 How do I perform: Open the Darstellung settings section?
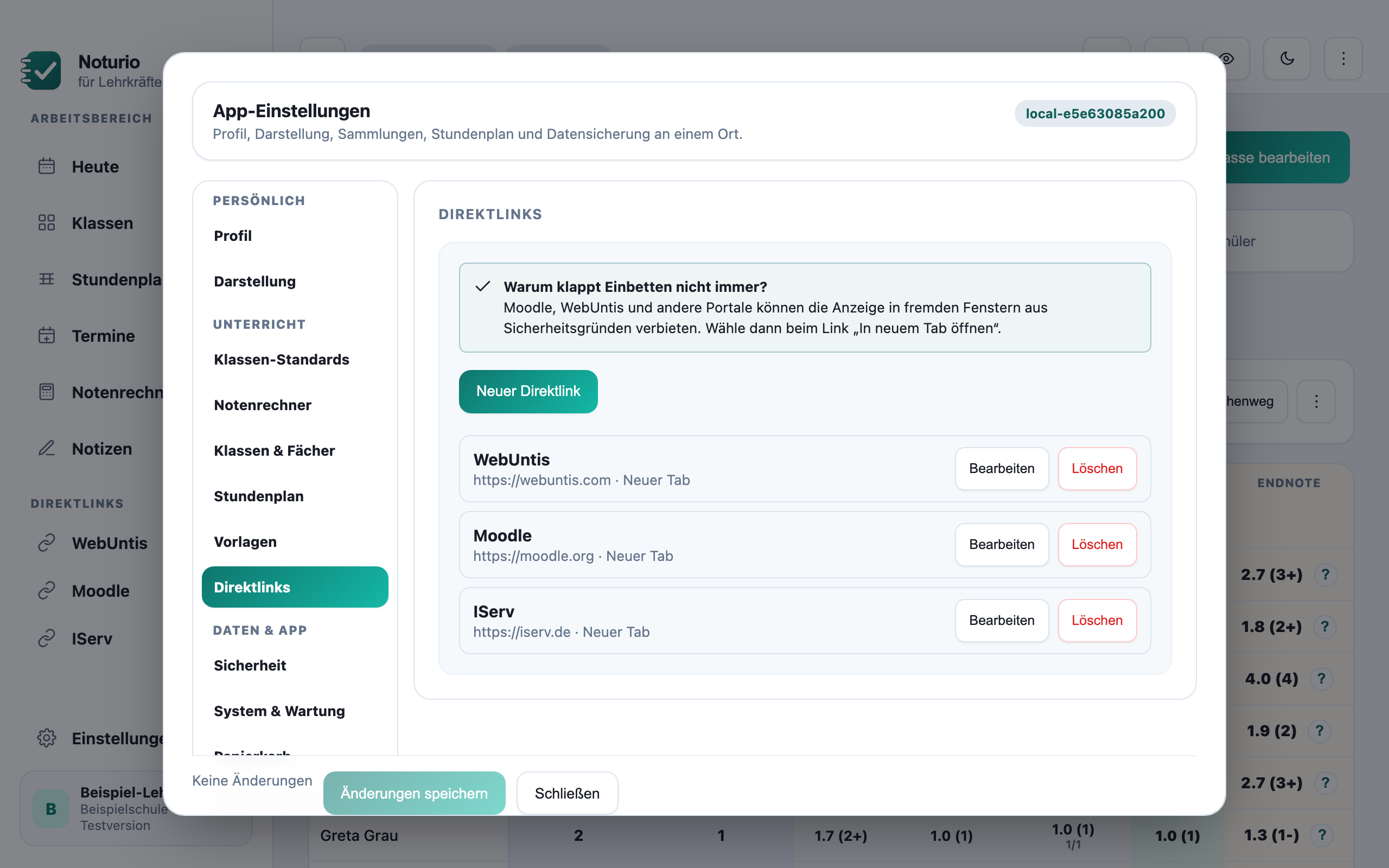295,282
